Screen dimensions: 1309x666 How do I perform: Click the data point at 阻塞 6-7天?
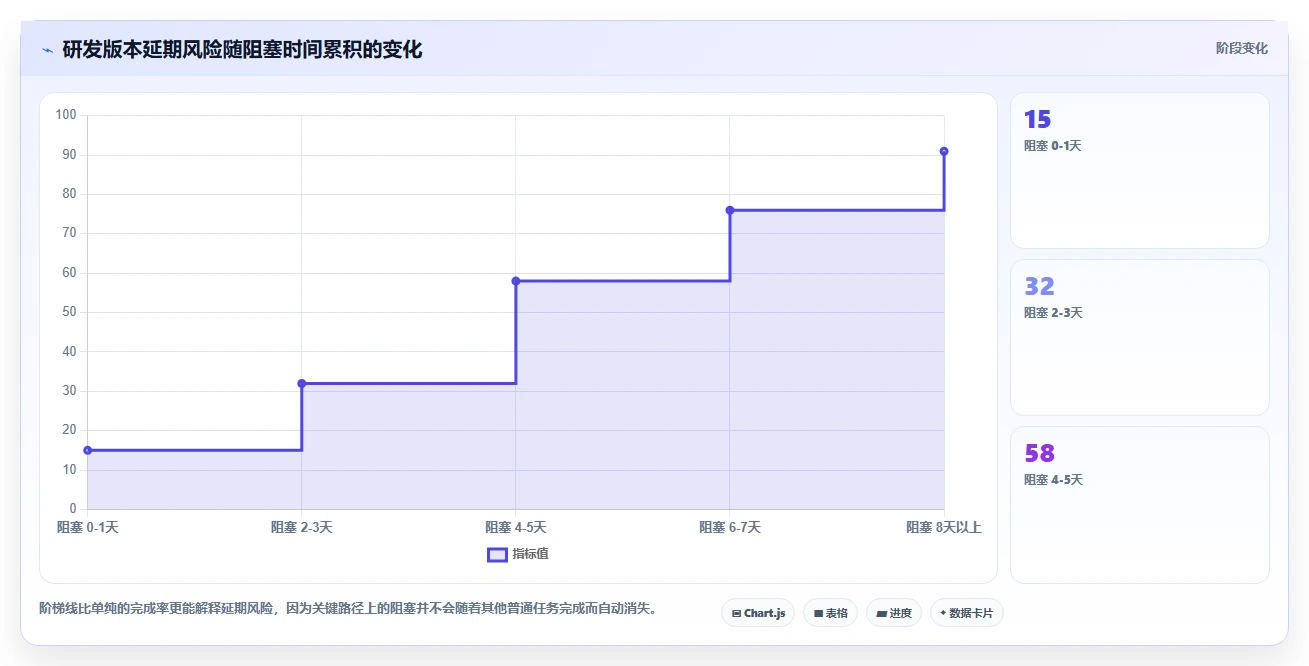730,210
